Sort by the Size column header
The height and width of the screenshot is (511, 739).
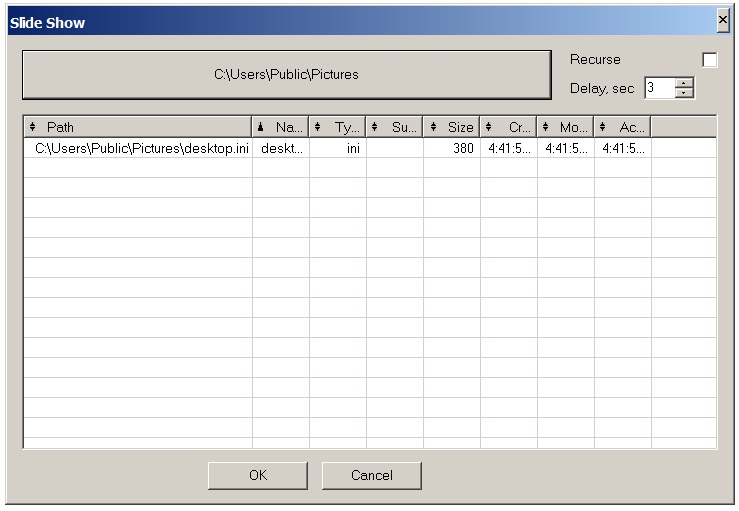452,127
